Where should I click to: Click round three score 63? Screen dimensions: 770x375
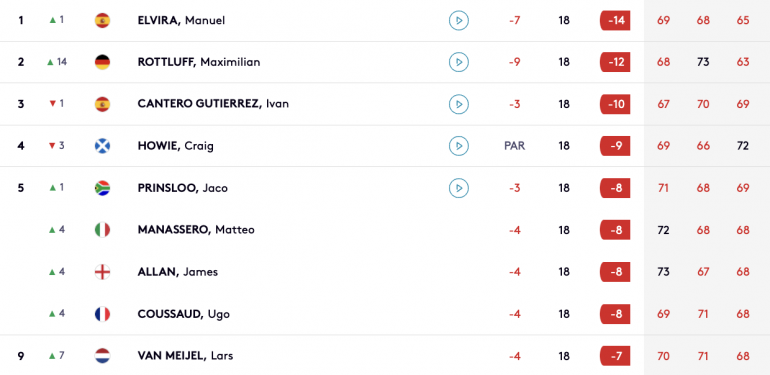[743, 62]
